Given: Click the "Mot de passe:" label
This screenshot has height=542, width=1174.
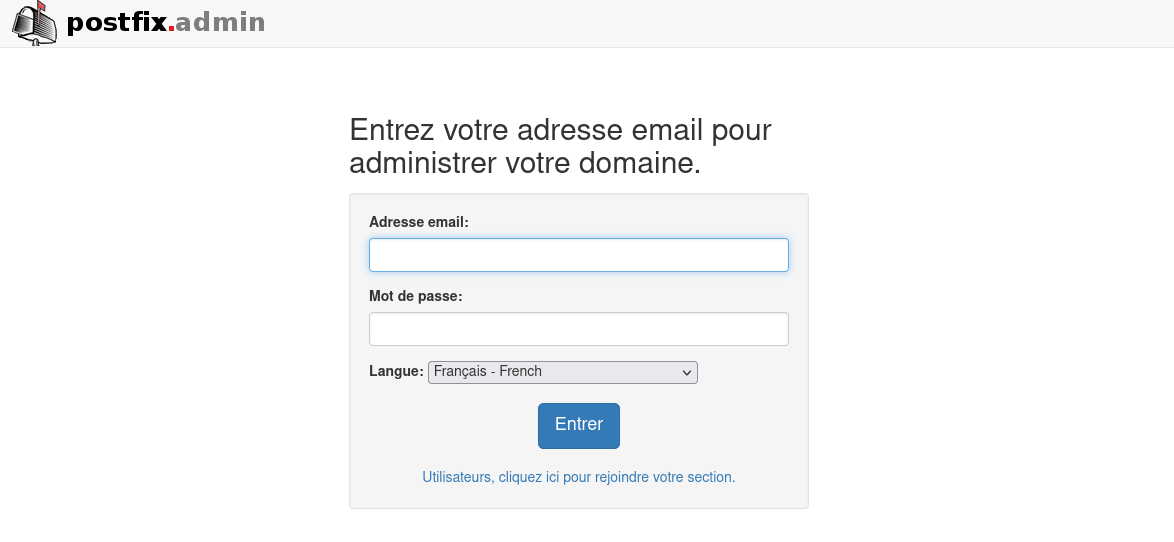Looking at the screenshot, I should (x=415, y=296).
